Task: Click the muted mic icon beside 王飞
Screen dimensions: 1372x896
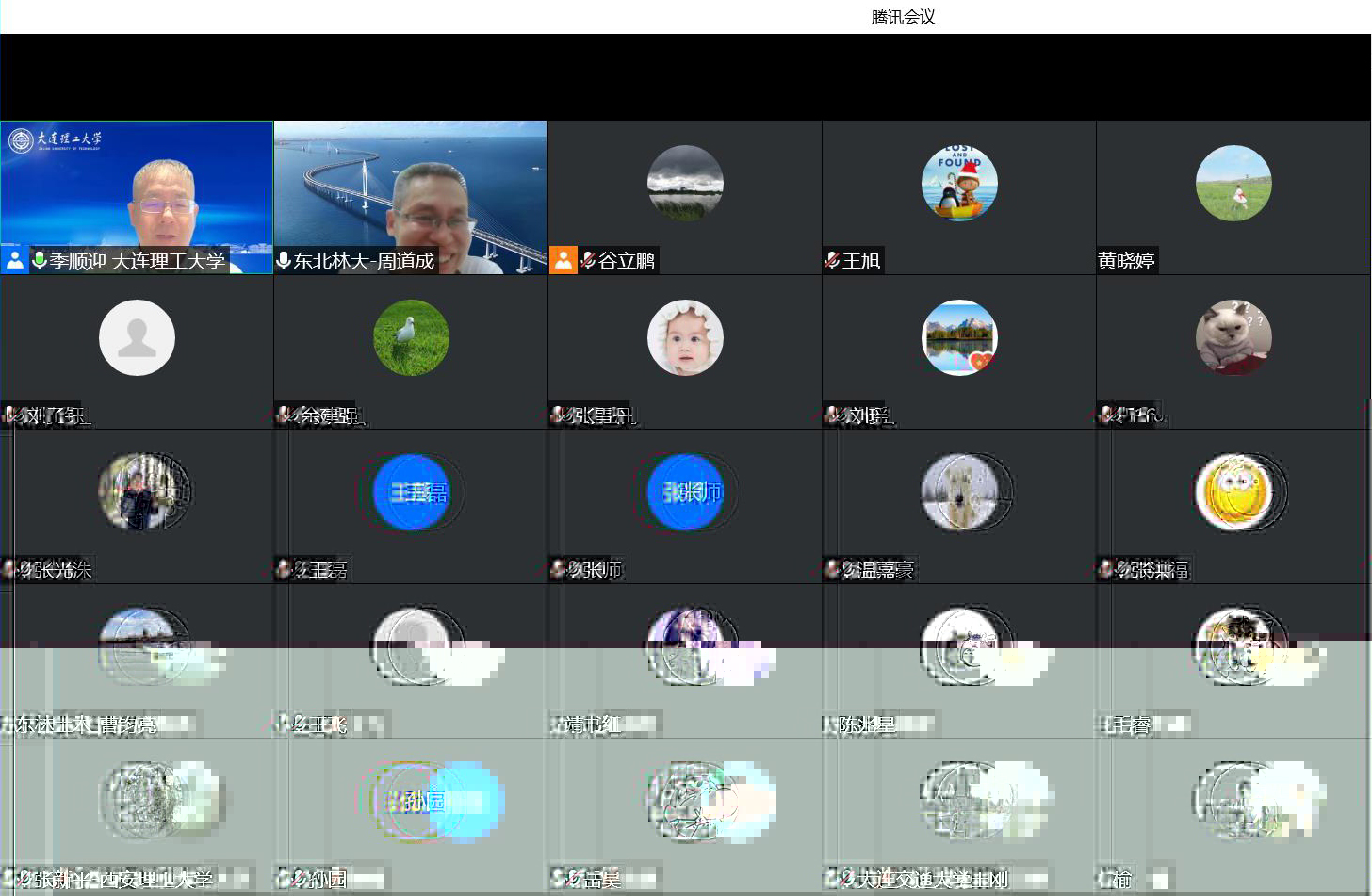Action: tap(301, 724)
